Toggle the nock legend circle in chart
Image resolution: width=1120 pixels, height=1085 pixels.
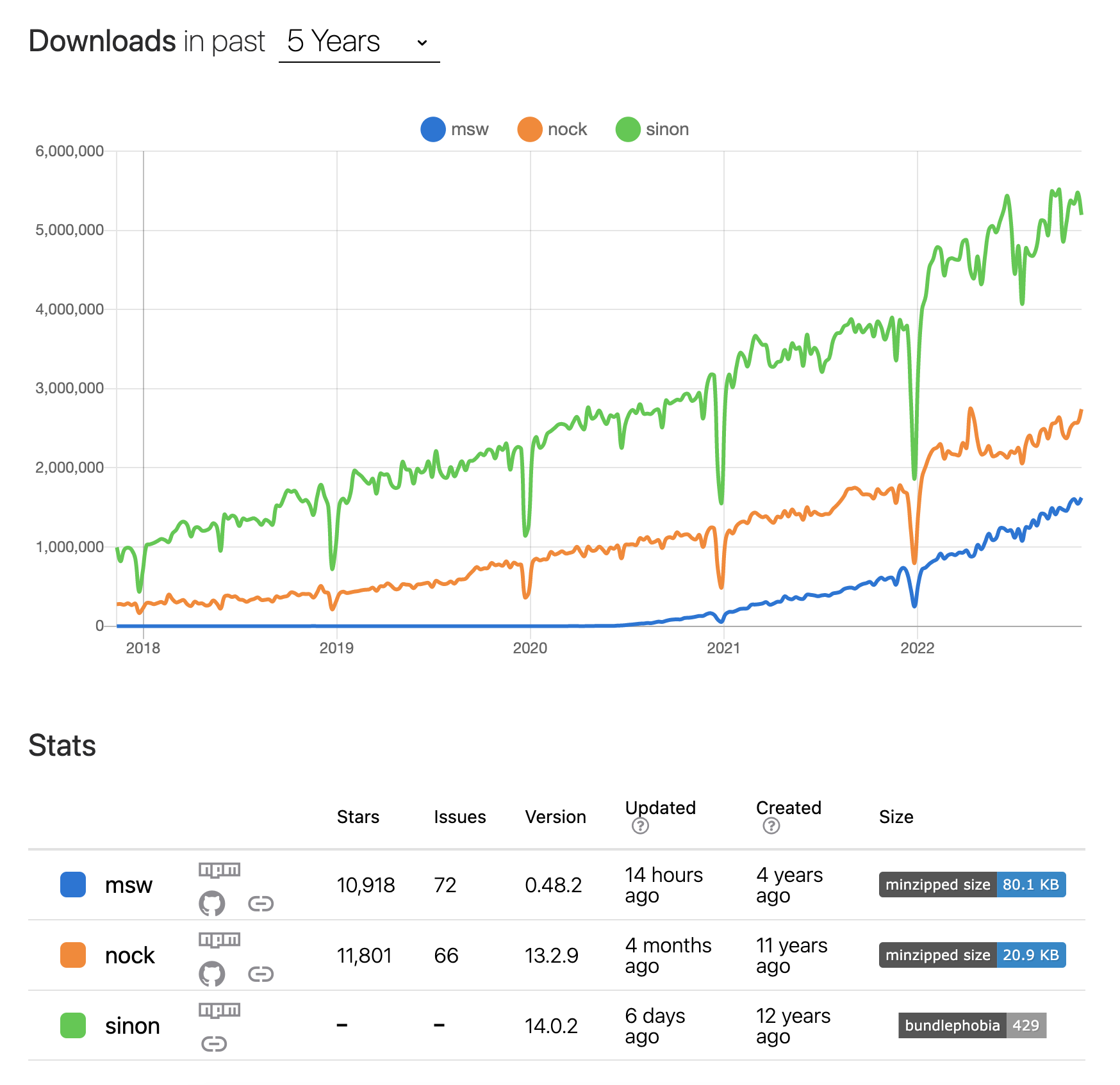(x=530, y=129)
